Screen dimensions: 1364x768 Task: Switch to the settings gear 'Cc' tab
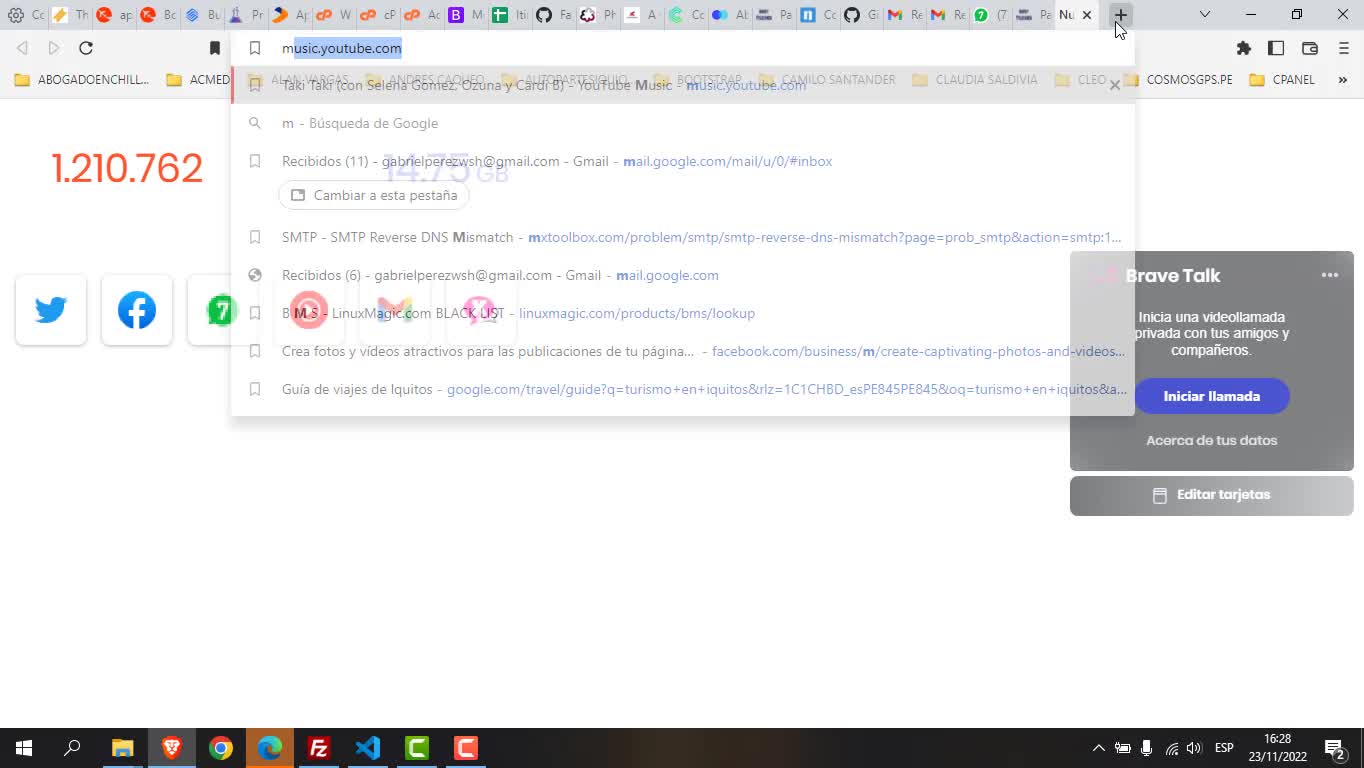(26, 15)
